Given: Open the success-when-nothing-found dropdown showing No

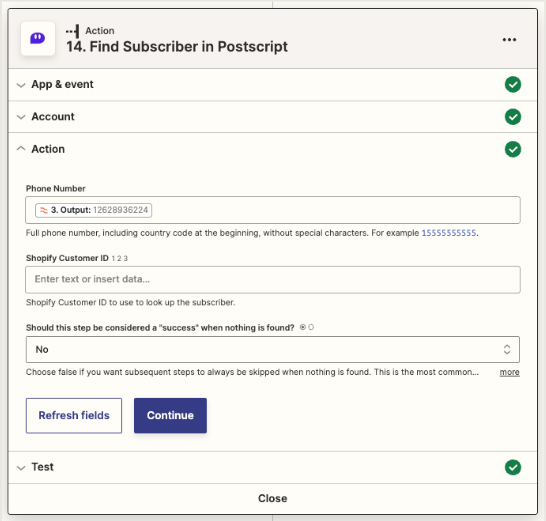Looking at the screenshot, I should tap(273, 349).
